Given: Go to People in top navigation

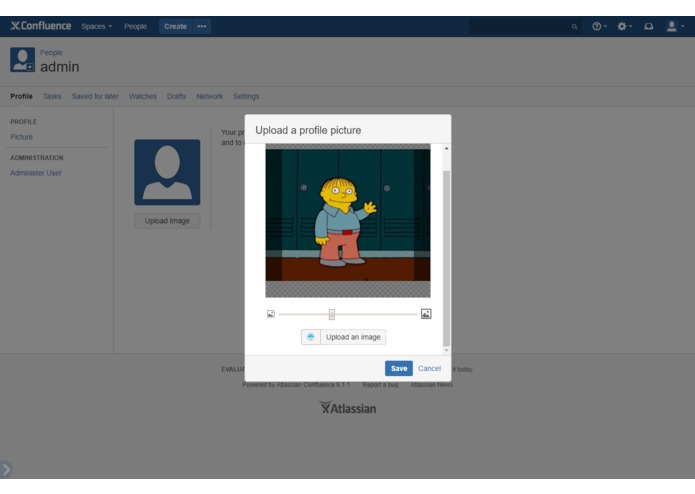Looking at the screenshot, I should (135, 27).
